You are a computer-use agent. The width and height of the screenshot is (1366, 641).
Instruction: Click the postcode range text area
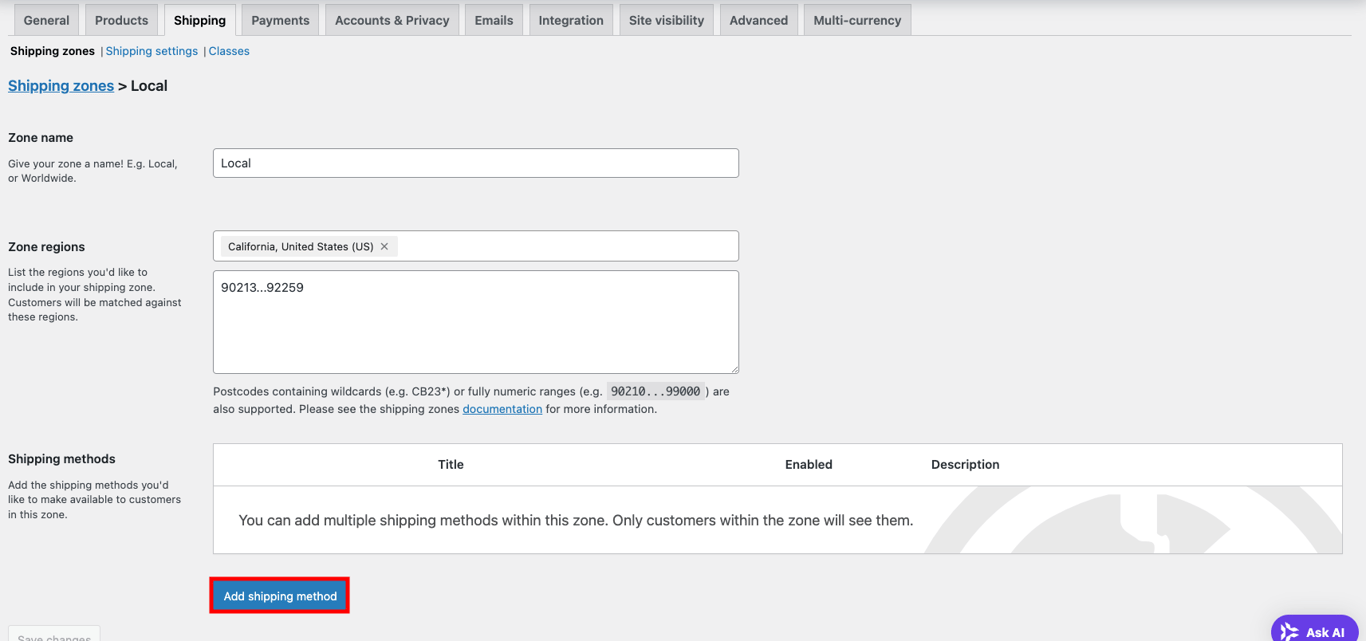pos(475,320)
